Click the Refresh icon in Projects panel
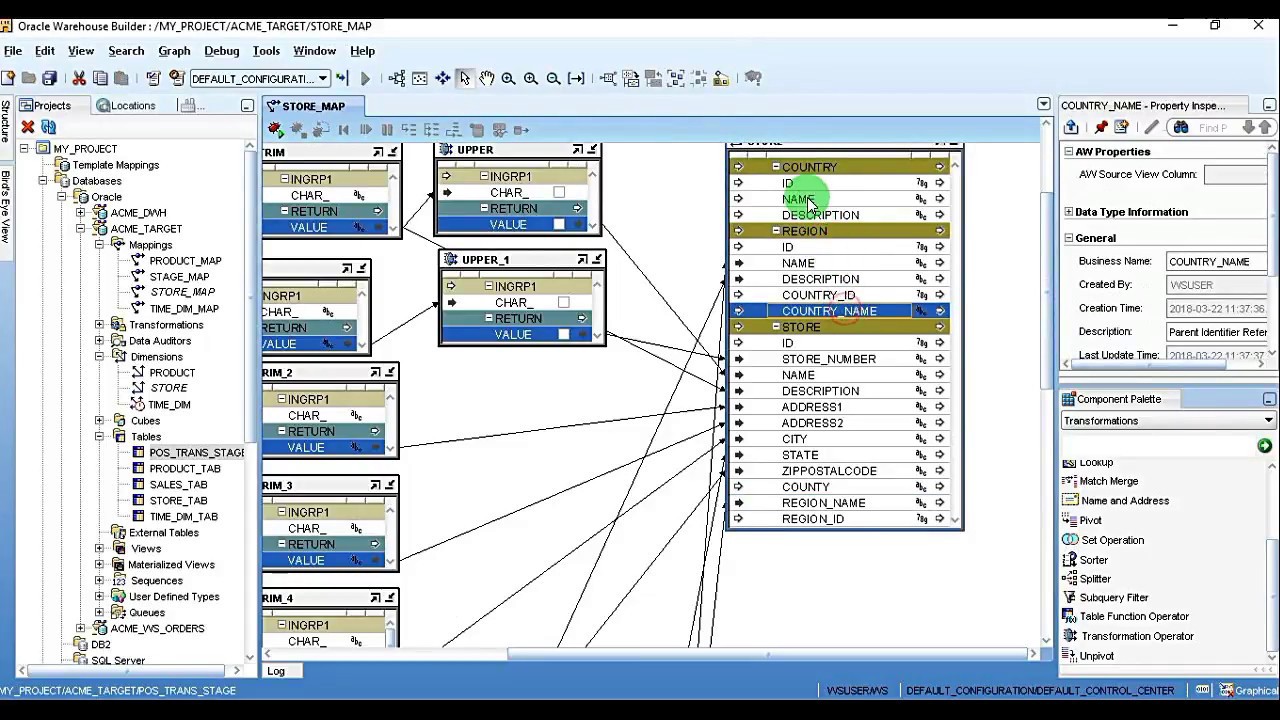 [48, 127]
